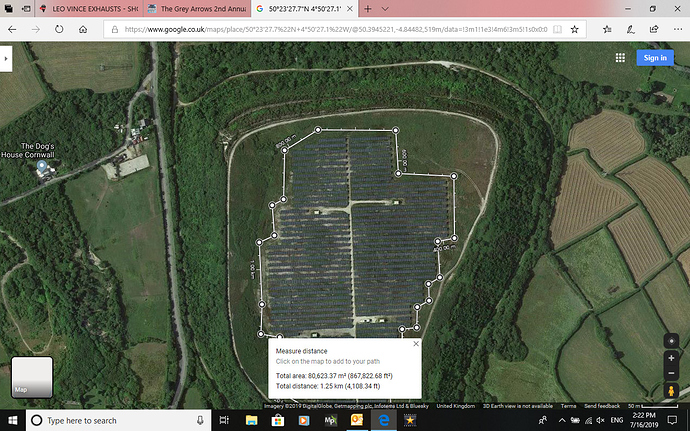690x431 pixels.
Task: Zoom out on the map
Action: pyautogui.click(x=671, y=373)
